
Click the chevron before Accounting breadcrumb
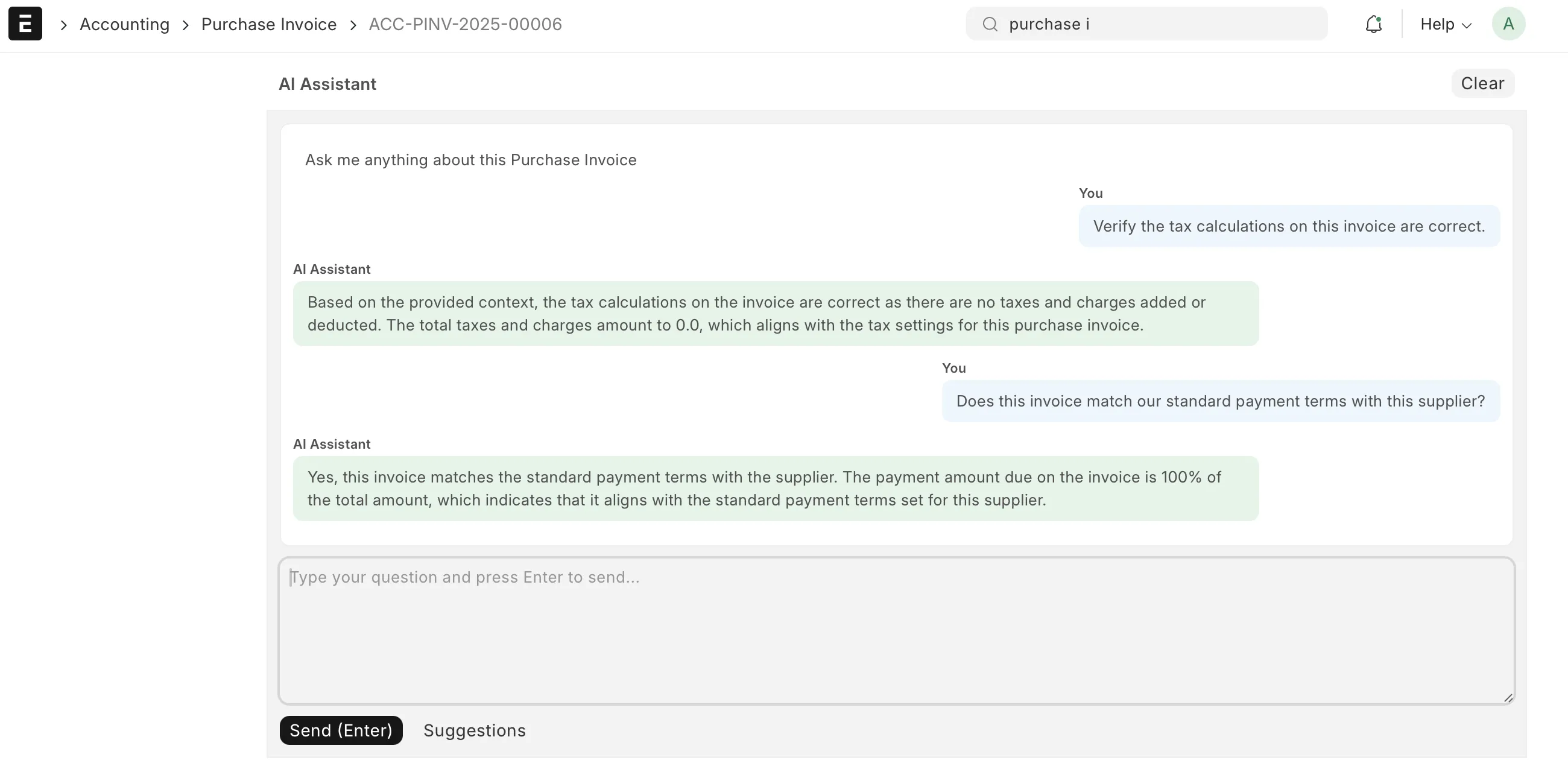click(63, 25)
